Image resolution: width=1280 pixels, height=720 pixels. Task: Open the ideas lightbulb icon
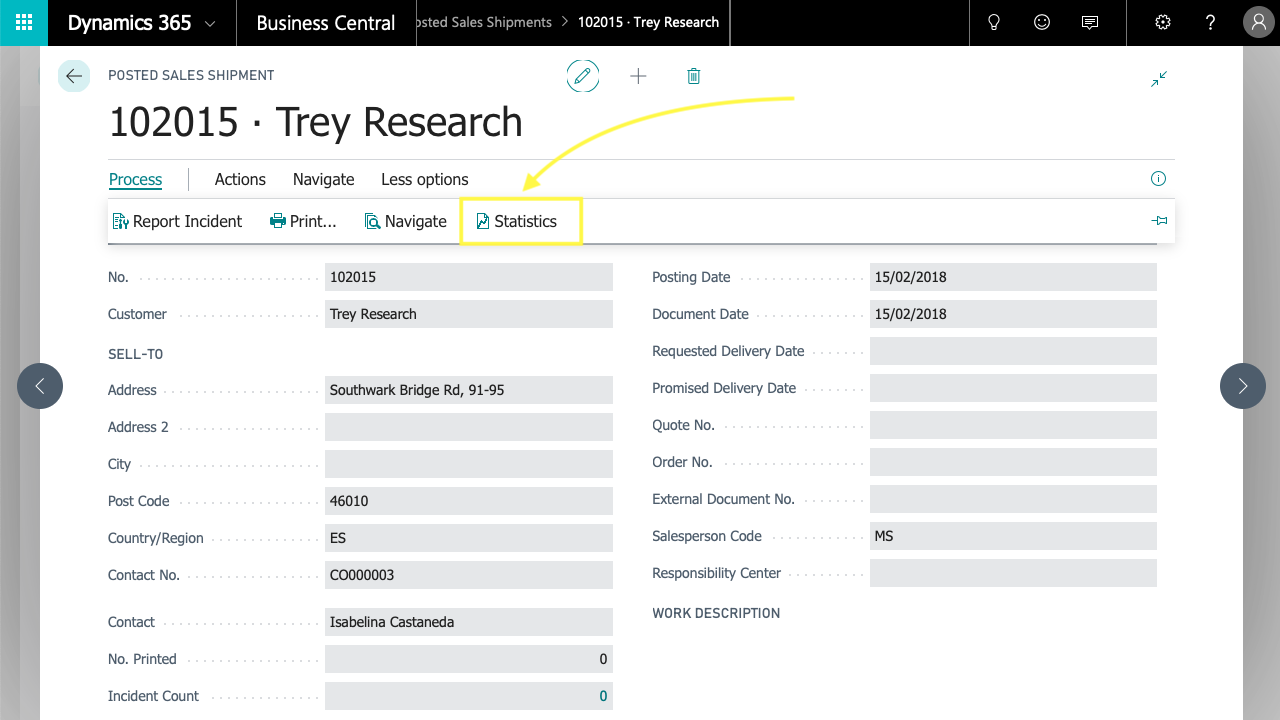pyautogui.click(x=993, y=22)
